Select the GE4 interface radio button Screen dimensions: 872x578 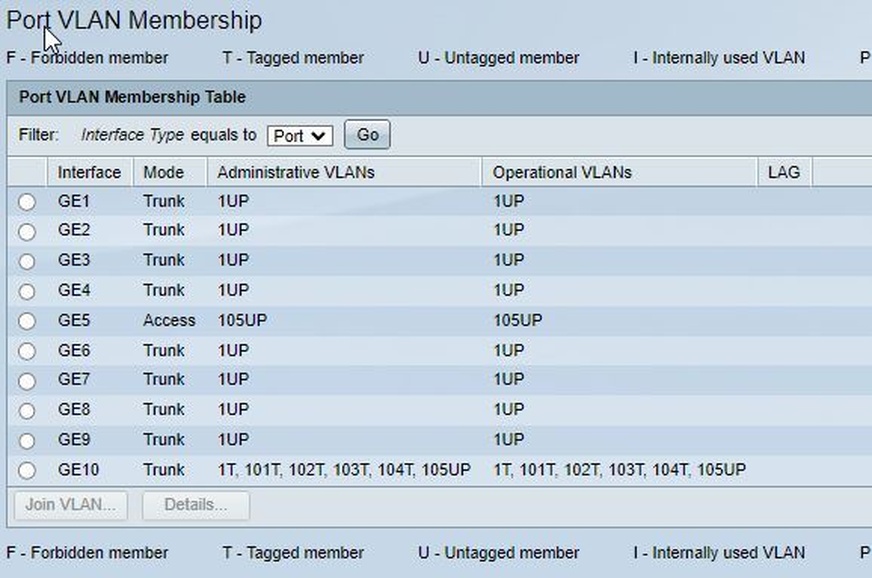click(27, 292)
